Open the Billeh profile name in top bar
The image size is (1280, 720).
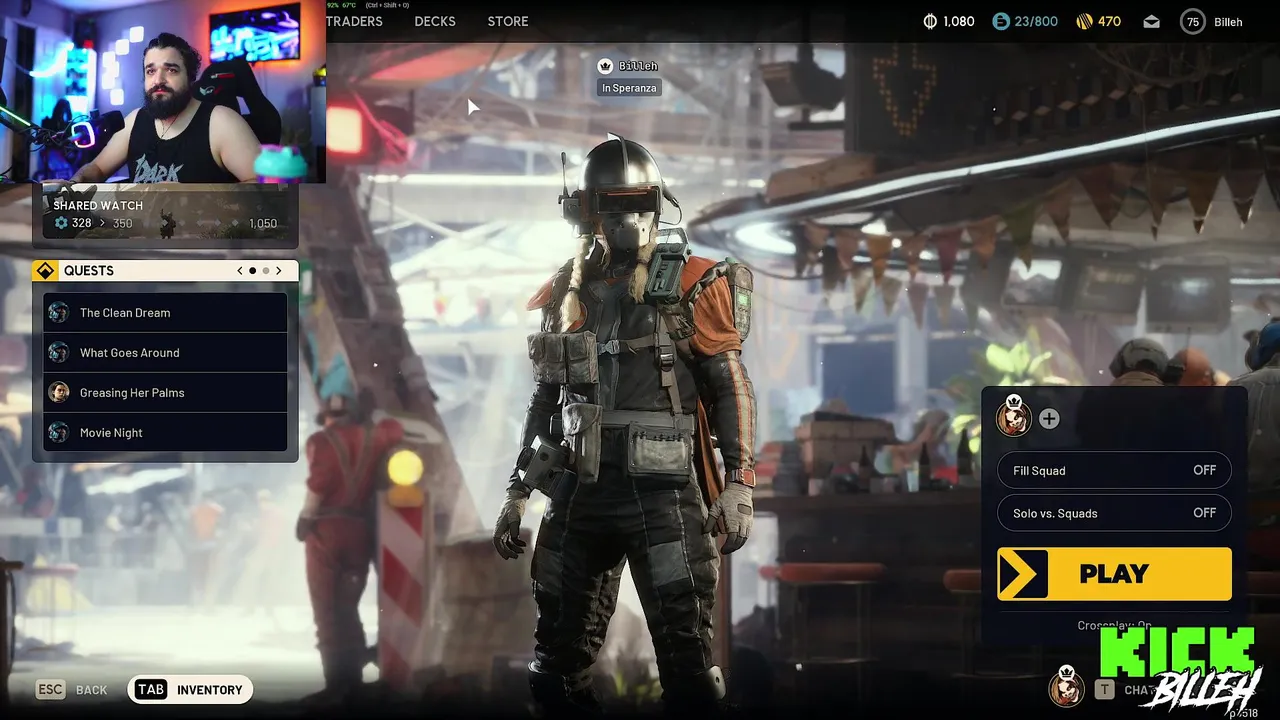tap(1228, 21)
